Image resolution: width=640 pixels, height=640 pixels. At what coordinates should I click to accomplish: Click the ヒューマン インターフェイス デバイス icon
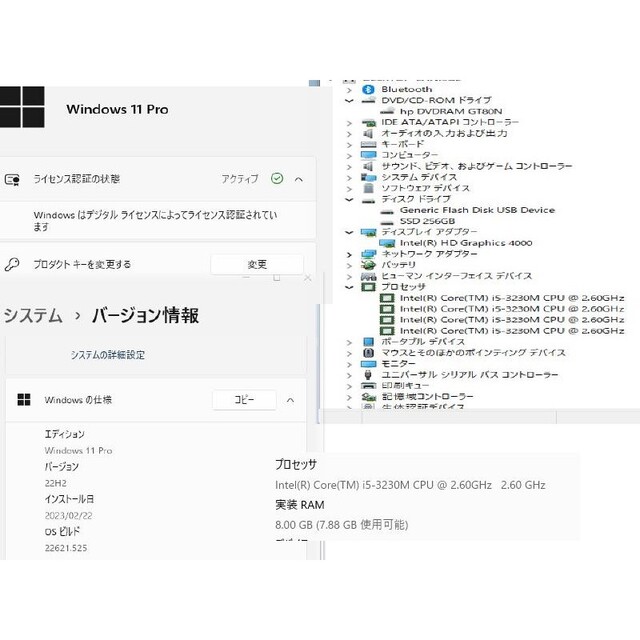pyautogui.click(x=368, y=276)
